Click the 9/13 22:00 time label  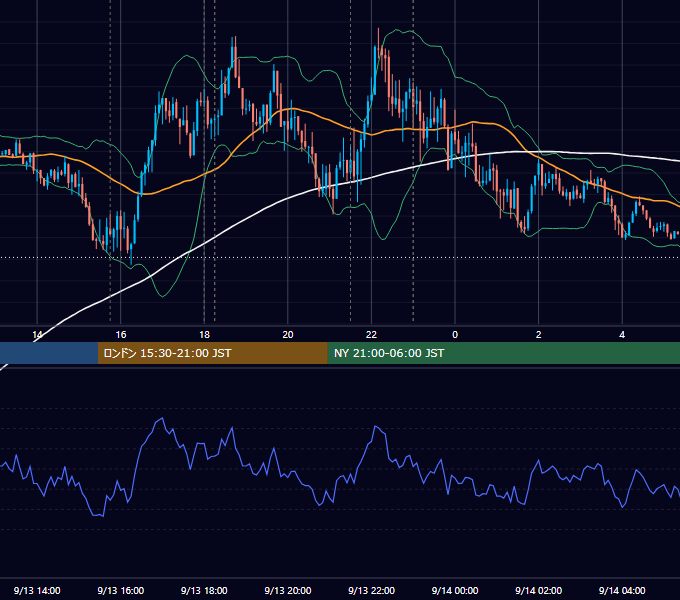[x=371, y=590]
